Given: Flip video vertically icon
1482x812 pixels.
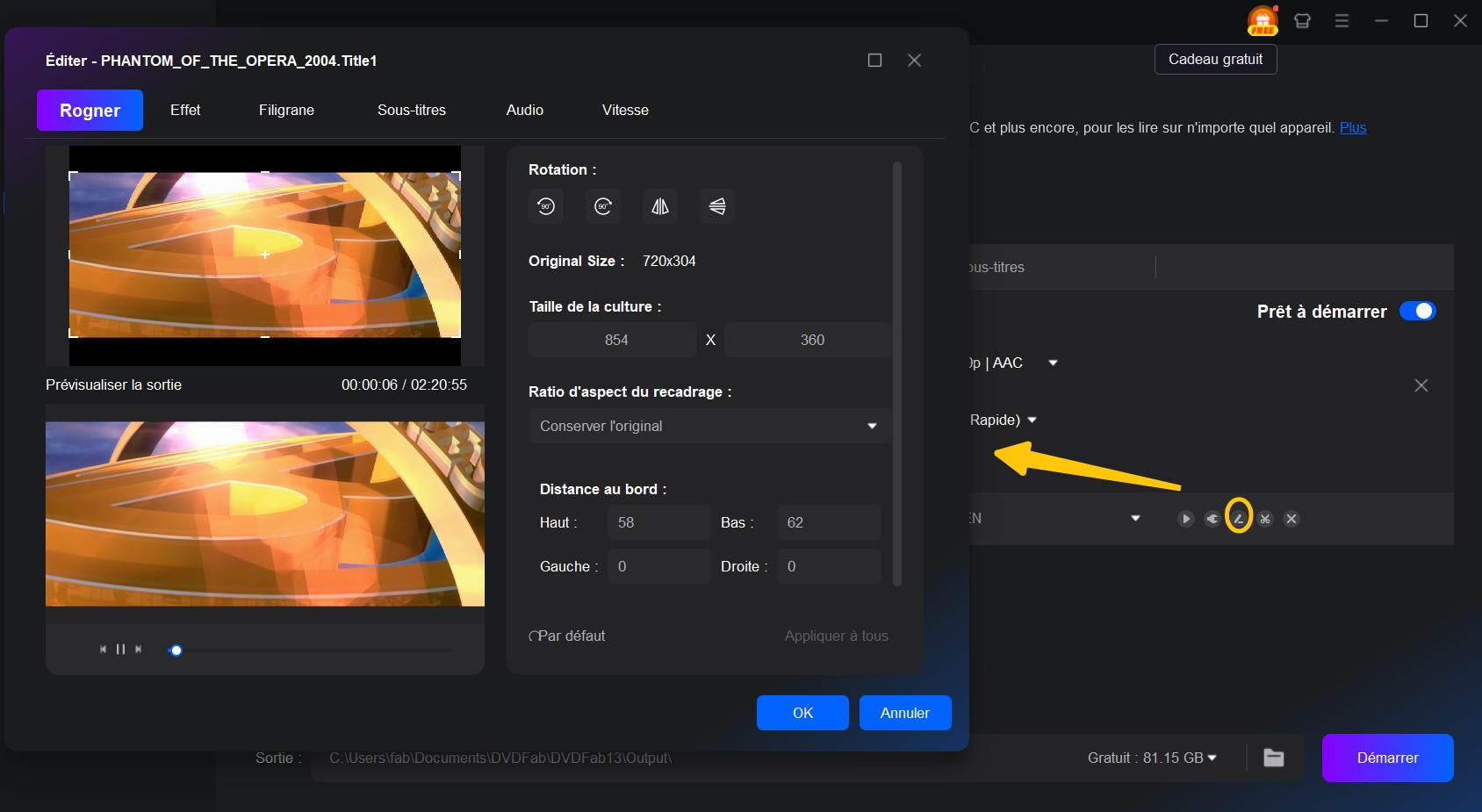Looking at the screenshot, I should (717, 206).
